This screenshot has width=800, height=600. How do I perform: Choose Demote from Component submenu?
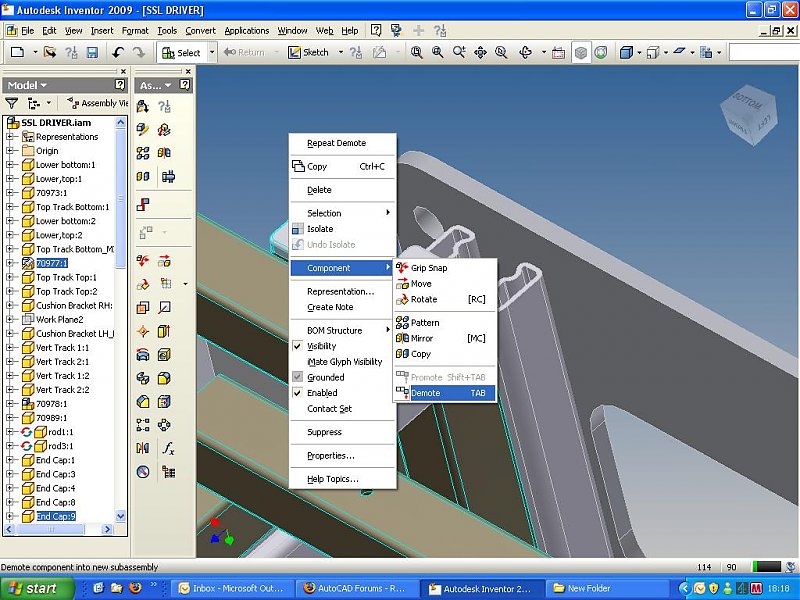[444, 393]
